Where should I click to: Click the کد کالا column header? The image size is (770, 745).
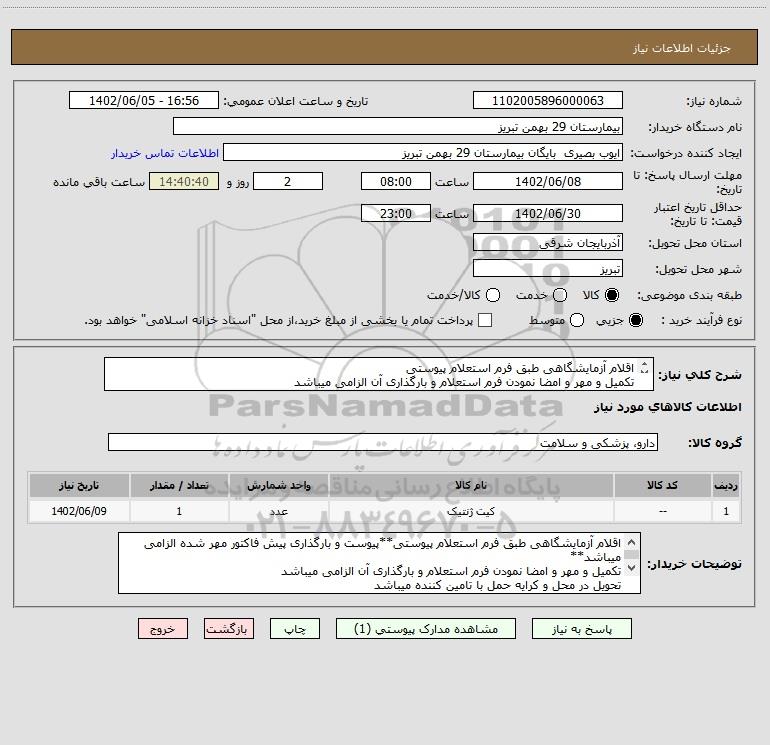pos(662,485)
